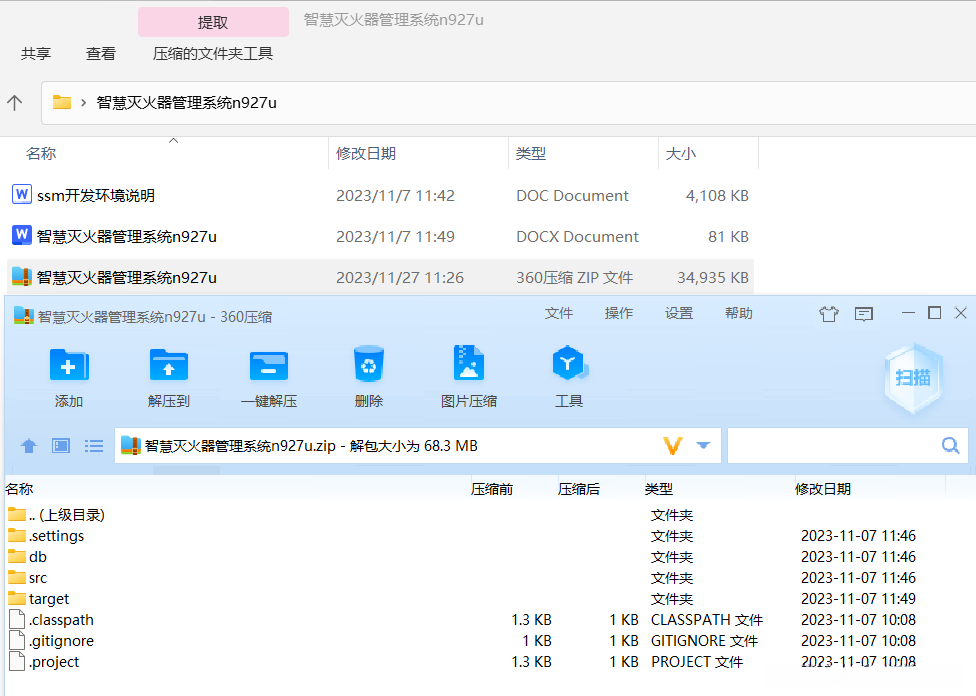The height and width of the screenshot is (696, 976).
Task: Click the CLASSPATH 文件 type cell
Action: click(x=707, y=620)
